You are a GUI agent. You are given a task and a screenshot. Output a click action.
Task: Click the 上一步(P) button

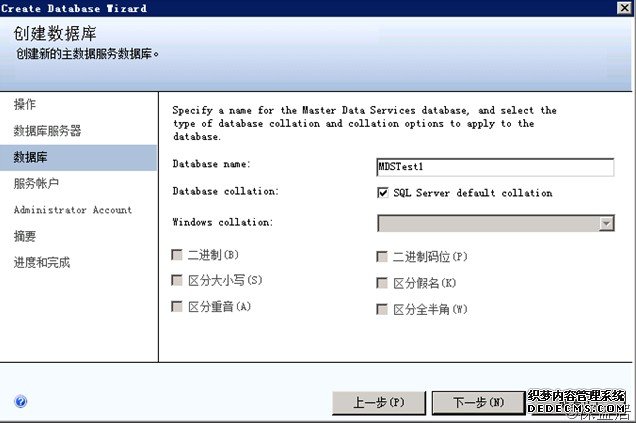tap(379, 402)
